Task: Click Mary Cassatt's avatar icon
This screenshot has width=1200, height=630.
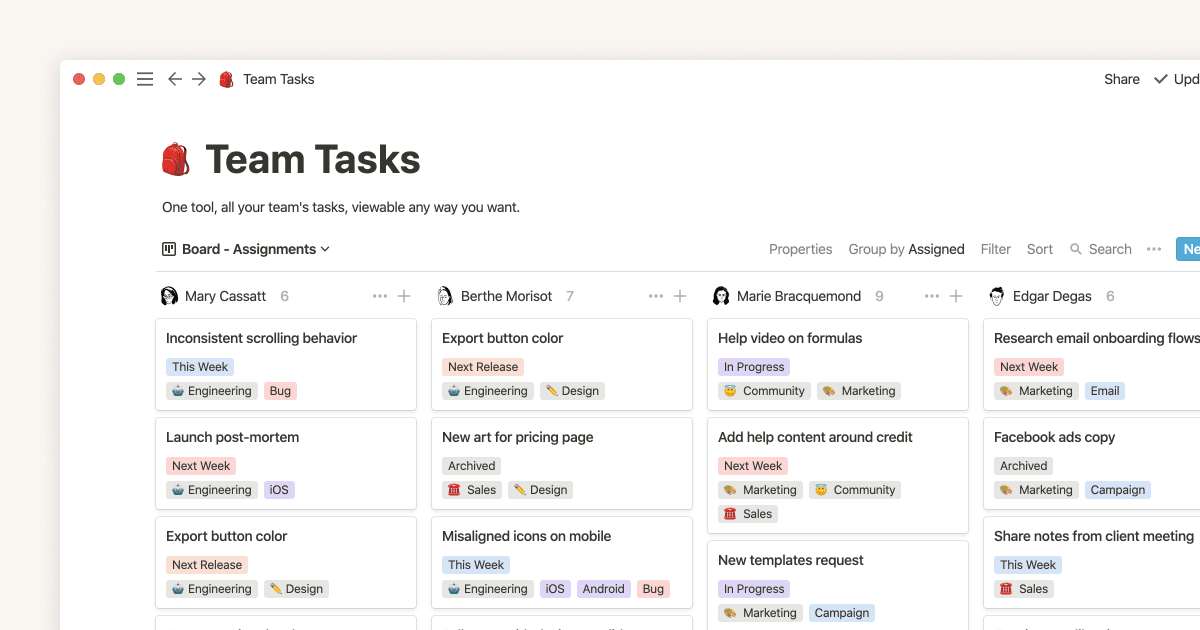Action: coord(169,295)
